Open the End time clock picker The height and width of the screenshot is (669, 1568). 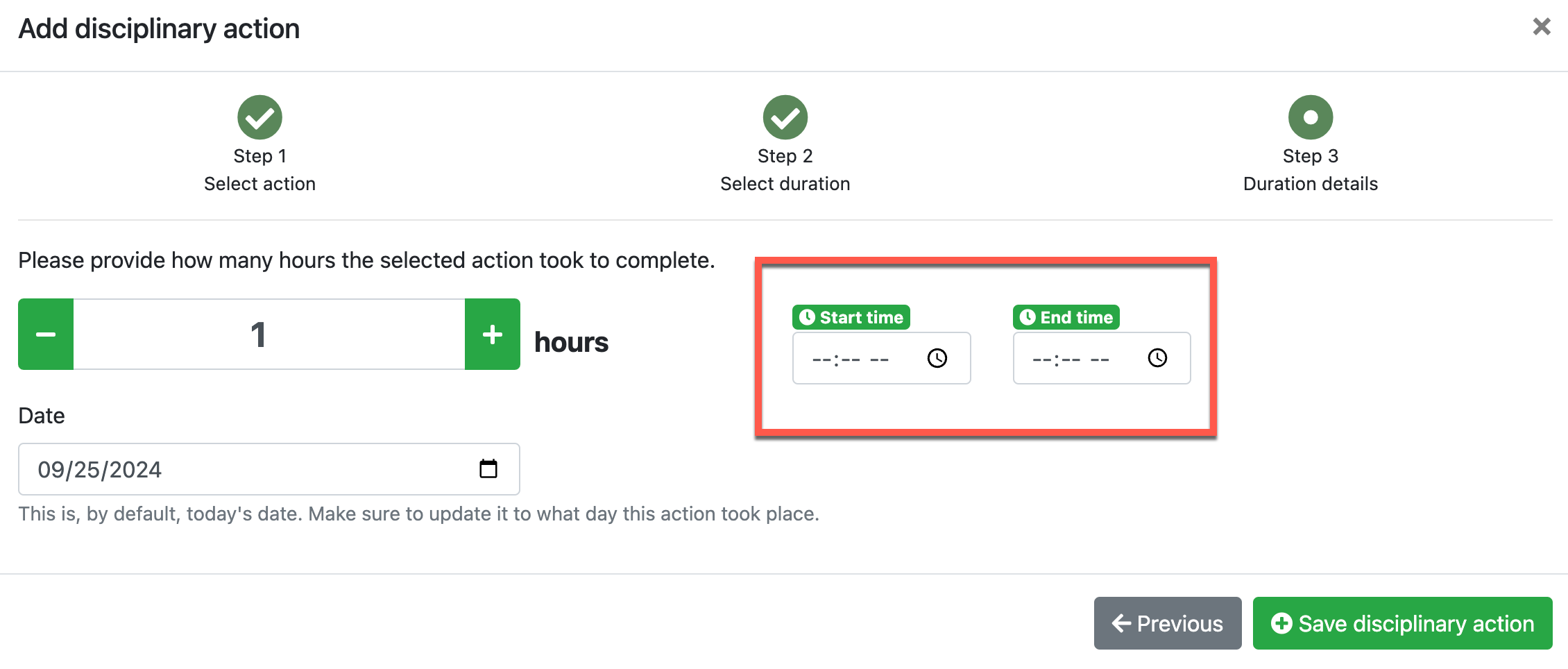(1157, 358)
